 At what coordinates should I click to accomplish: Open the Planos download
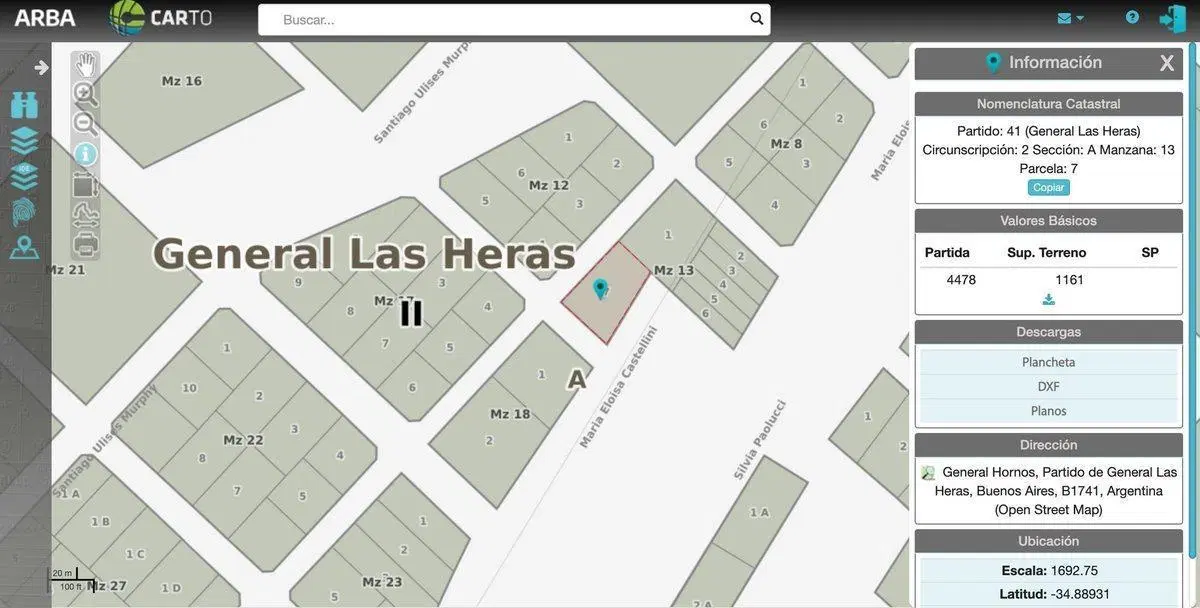coord(1048,410)
